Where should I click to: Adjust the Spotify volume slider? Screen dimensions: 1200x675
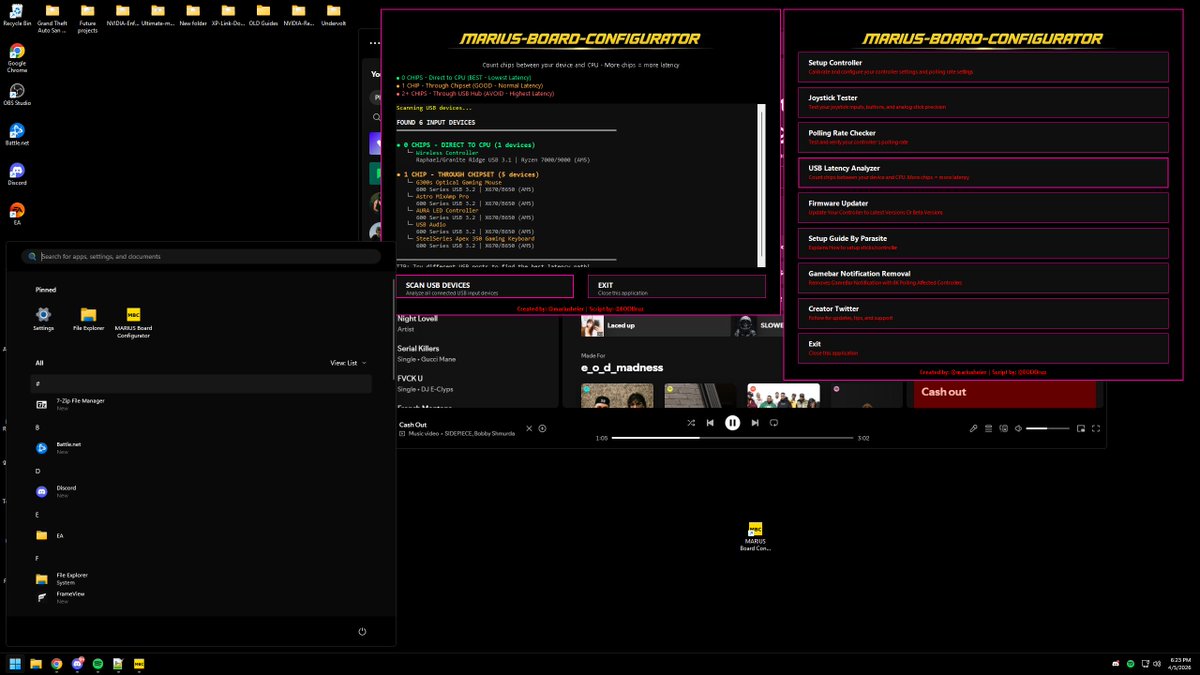[1048, 428]
